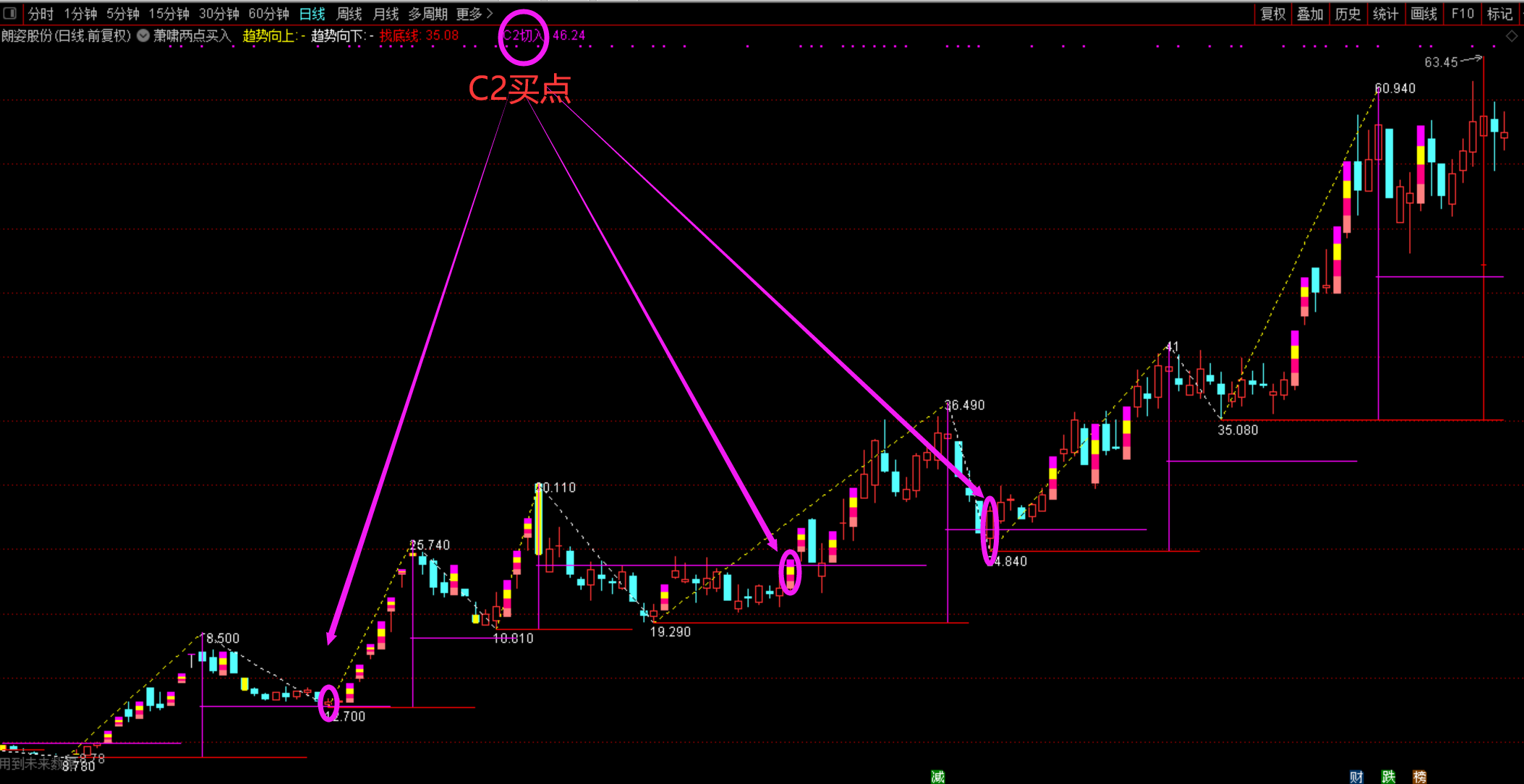1524x784 pixels.
Task: Toggle the side panel layout icon
Action: coord(10,13)
